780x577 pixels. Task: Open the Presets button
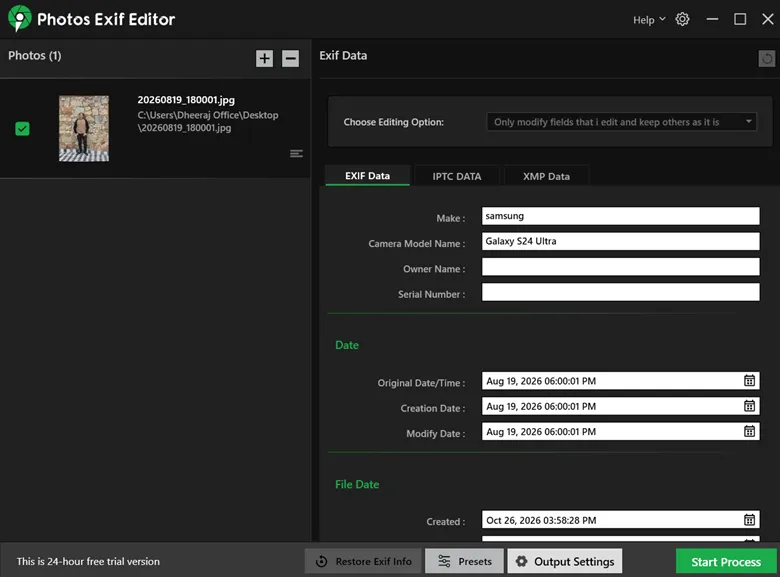point(465,561)
